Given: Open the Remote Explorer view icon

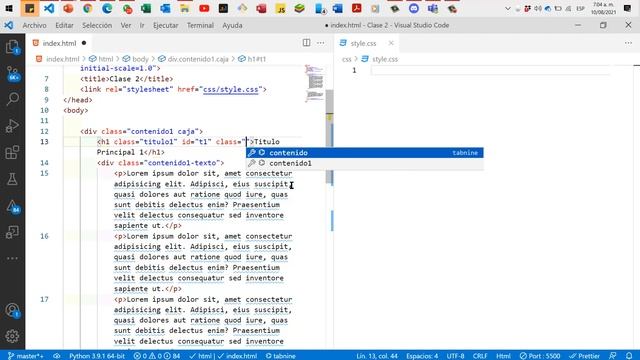Looking at the screenshot, I should coord(12,232).
